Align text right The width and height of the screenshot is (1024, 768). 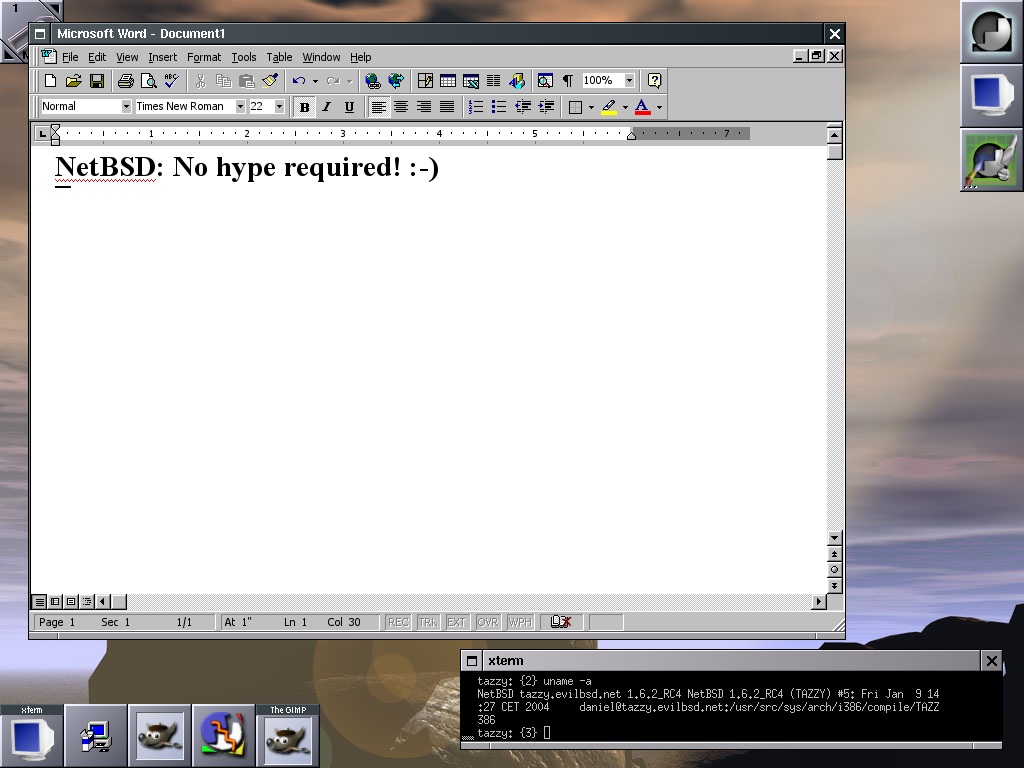click(x=424, y=106)
